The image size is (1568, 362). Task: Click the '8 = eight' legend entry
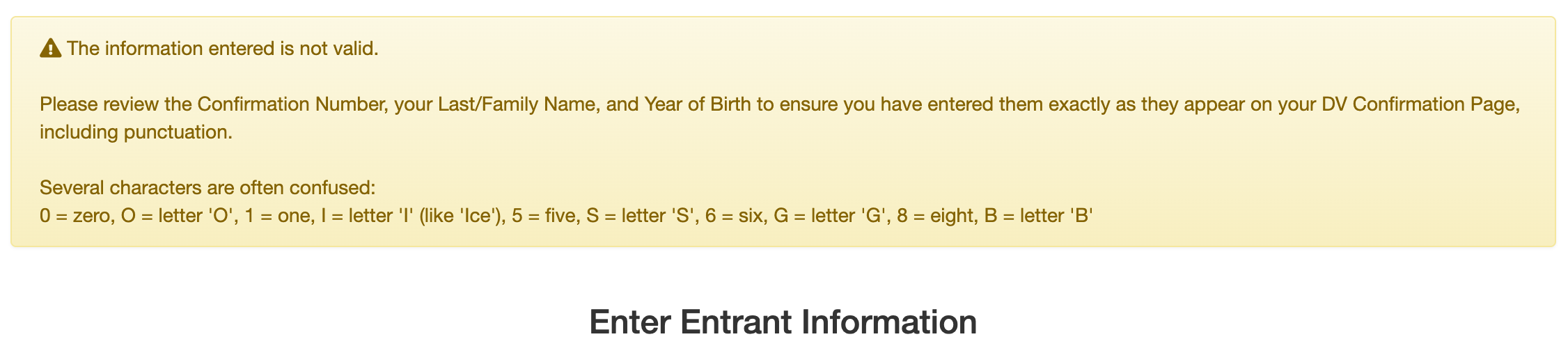[936, 216]
